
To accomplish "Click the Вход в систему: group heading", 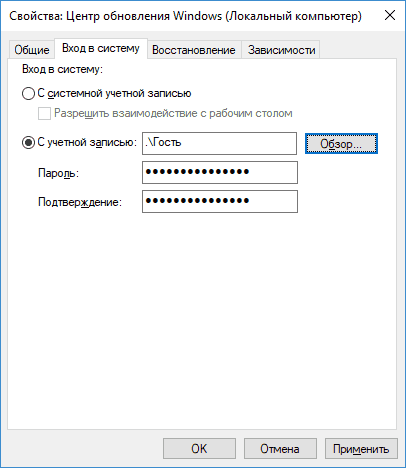I will tap(62, 69).
